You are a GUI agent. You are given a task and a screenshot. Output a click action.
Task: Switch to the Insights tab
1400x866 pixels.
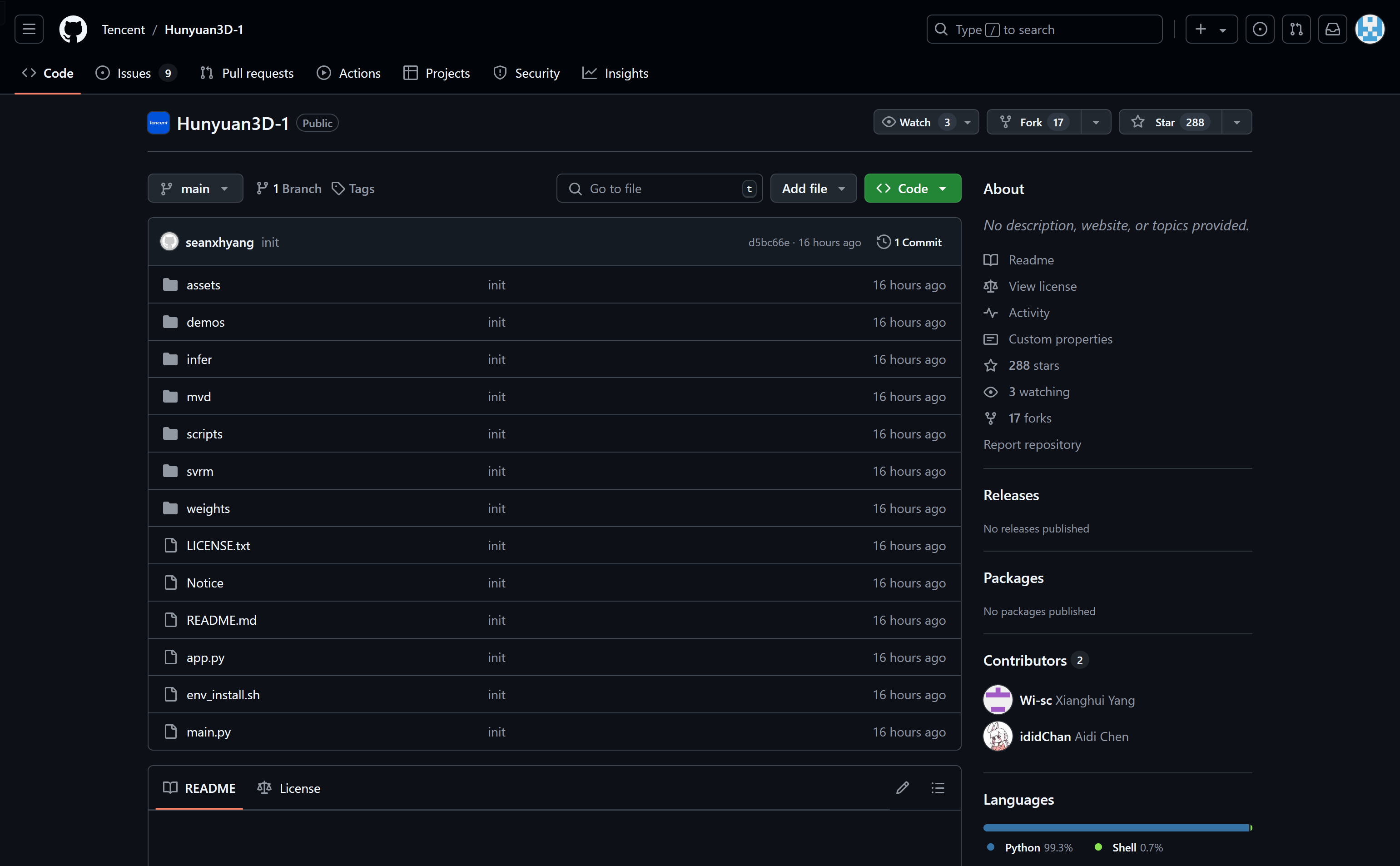click(x=616, y=73)
